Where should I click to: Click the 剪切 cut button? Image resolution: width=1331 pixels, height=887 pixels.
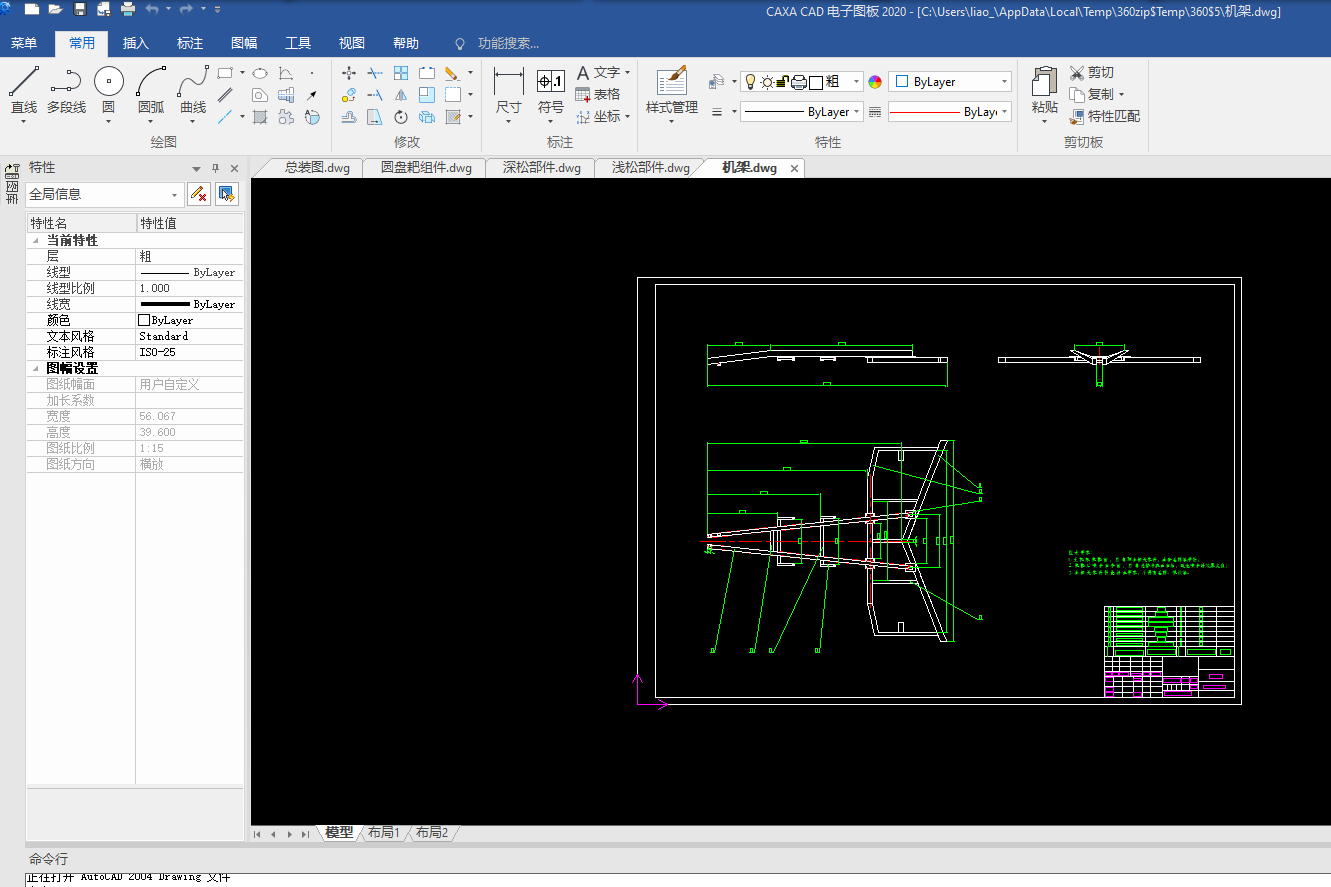[x=1091, y=72]
